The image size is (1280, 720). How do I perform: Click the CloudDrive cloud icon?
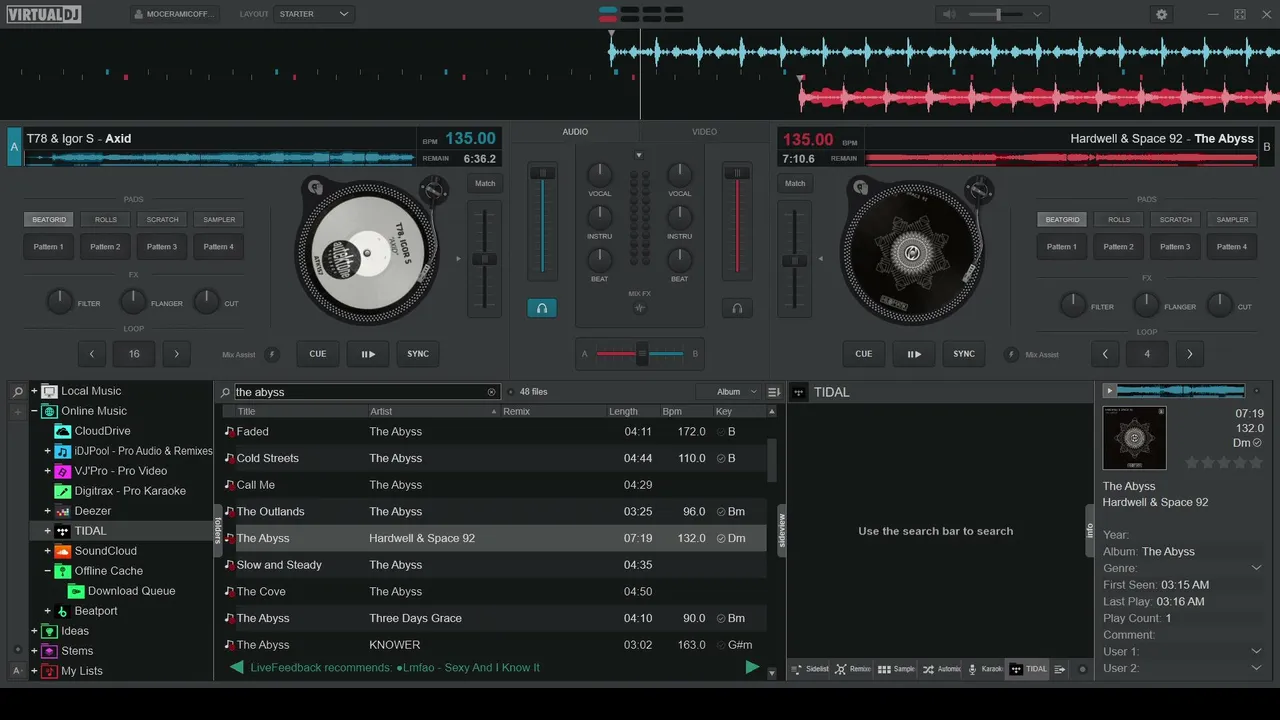[62, 431]
